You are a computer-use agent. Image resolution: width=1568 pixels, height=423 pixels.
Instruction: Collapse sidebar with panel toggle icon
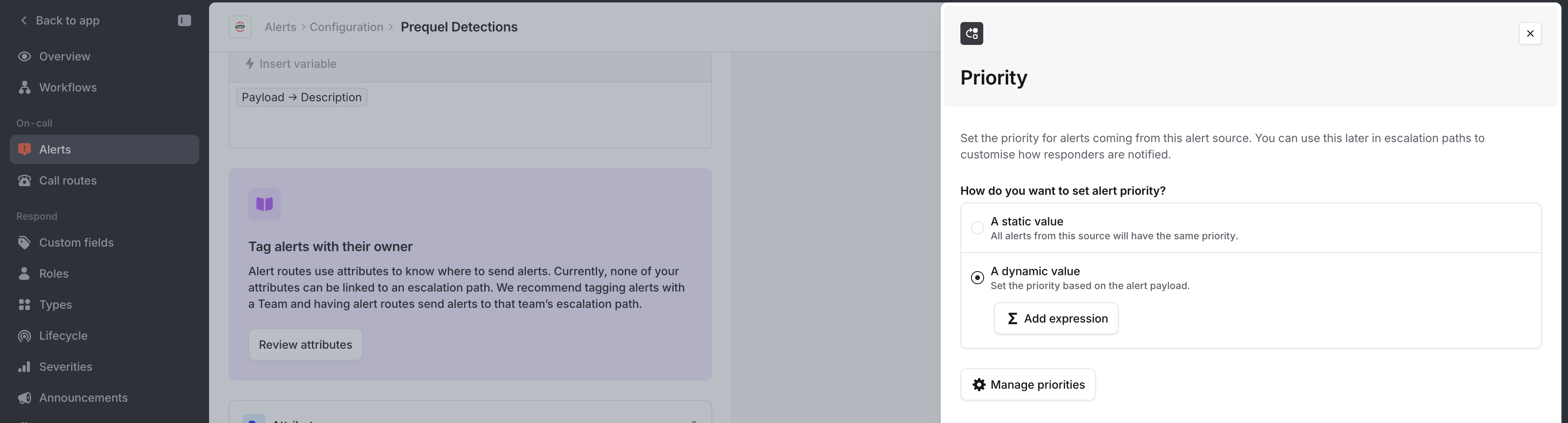point(185,21)
